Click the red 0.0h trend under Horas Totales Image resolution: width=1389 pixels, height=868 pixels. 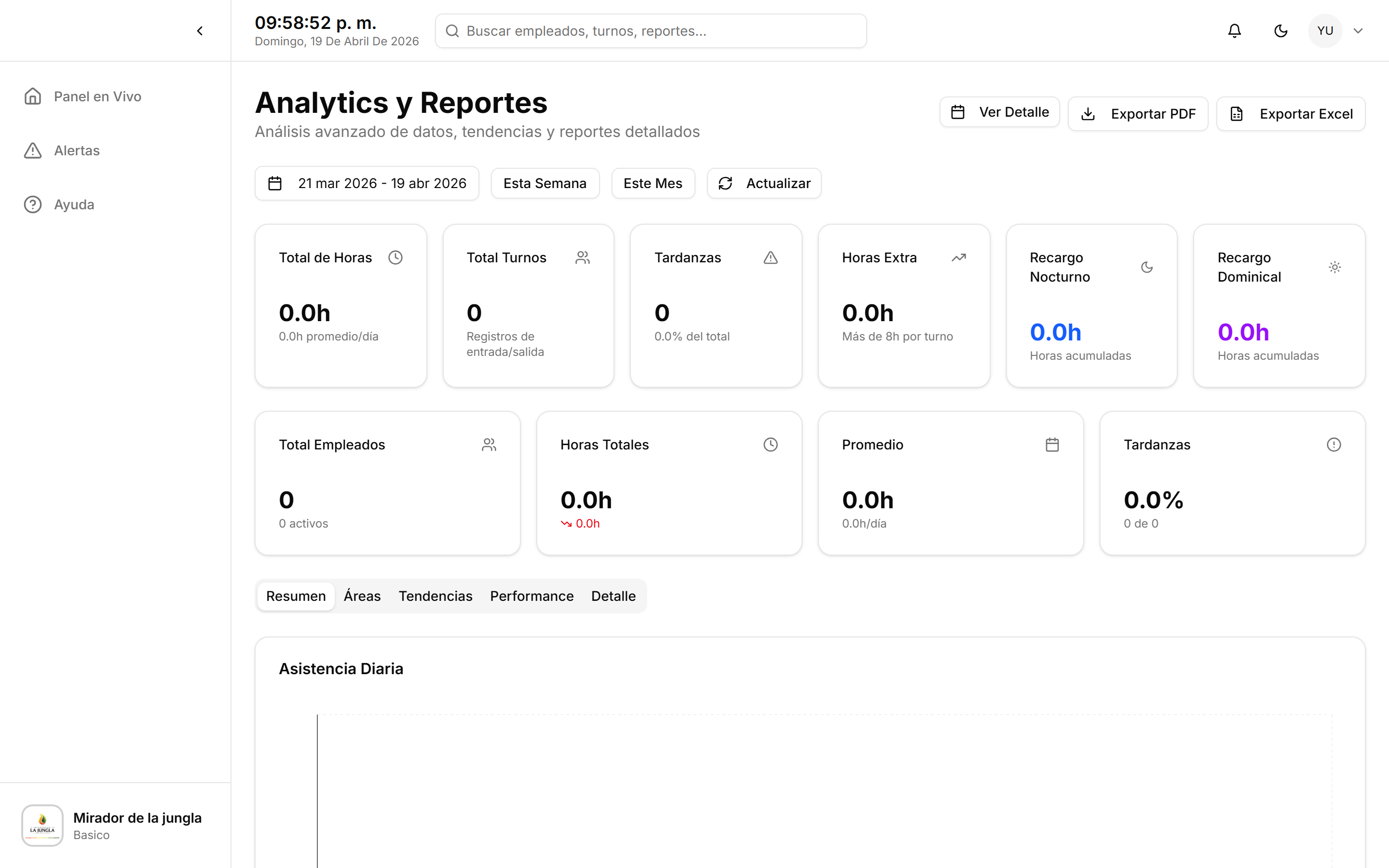click(x=580, y=524)
